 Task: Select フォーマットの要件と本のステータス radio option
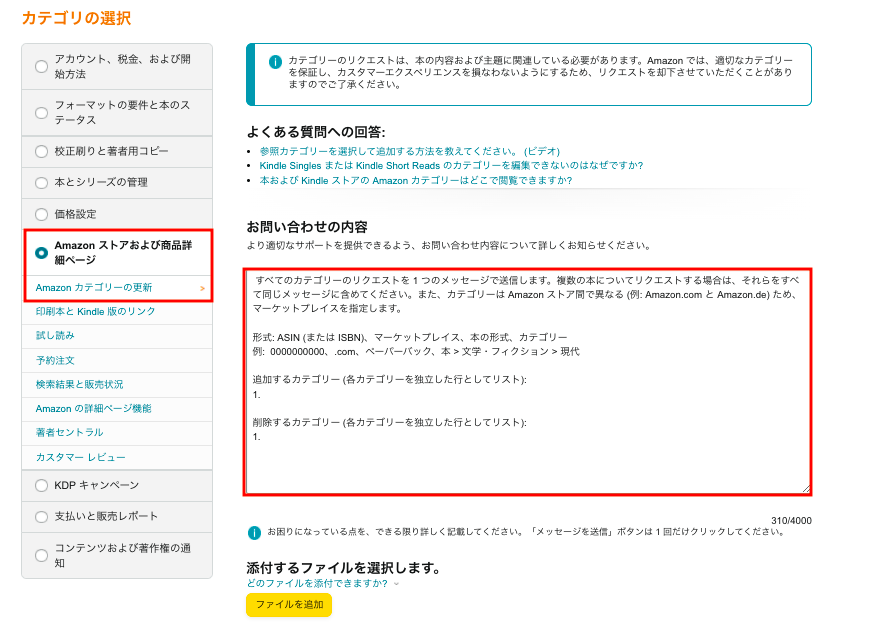pyautogui.click(x=41, y=113)
